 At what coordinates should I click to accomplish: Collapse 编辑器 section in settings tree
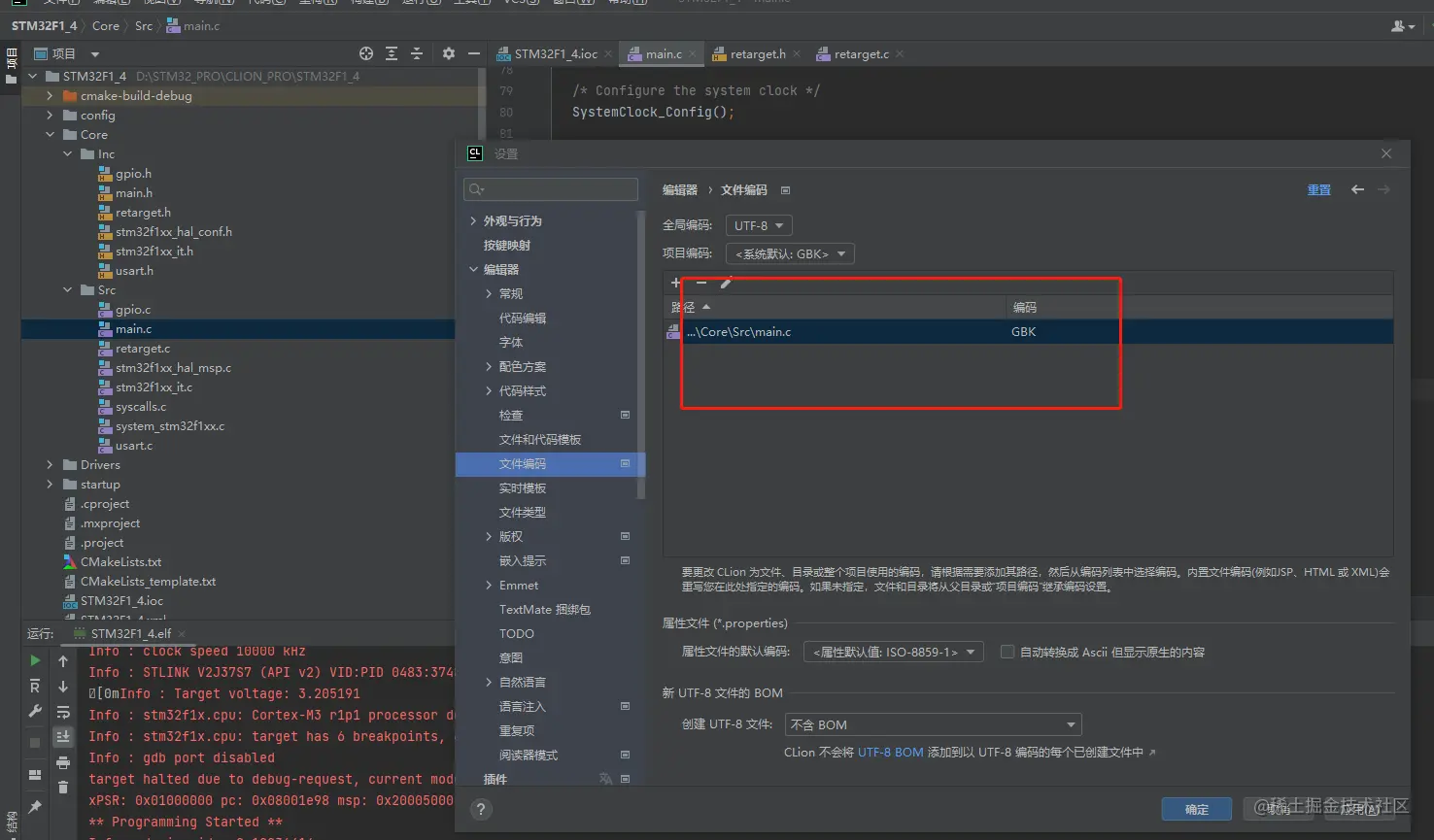click(473, 270)
